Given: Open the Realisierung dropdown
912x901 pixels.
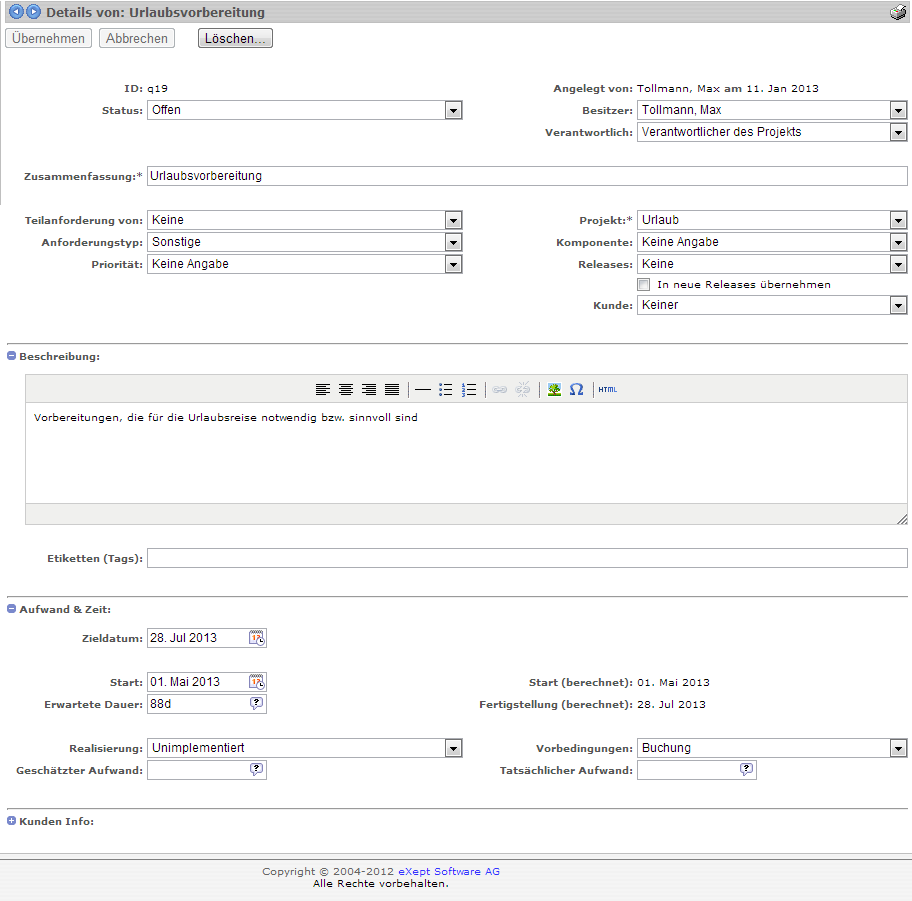Looking at the screenshot, I should [x=453, y=748].
